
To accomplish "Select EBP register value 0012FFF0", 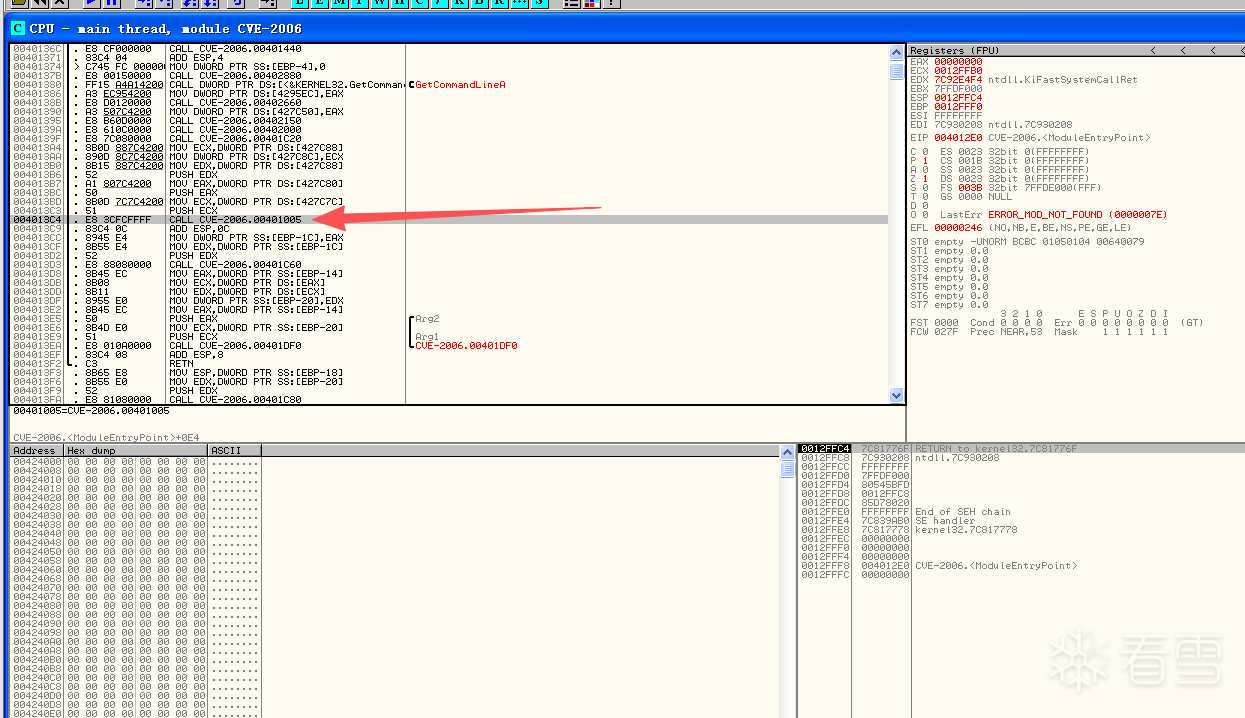I will (958, 107).
